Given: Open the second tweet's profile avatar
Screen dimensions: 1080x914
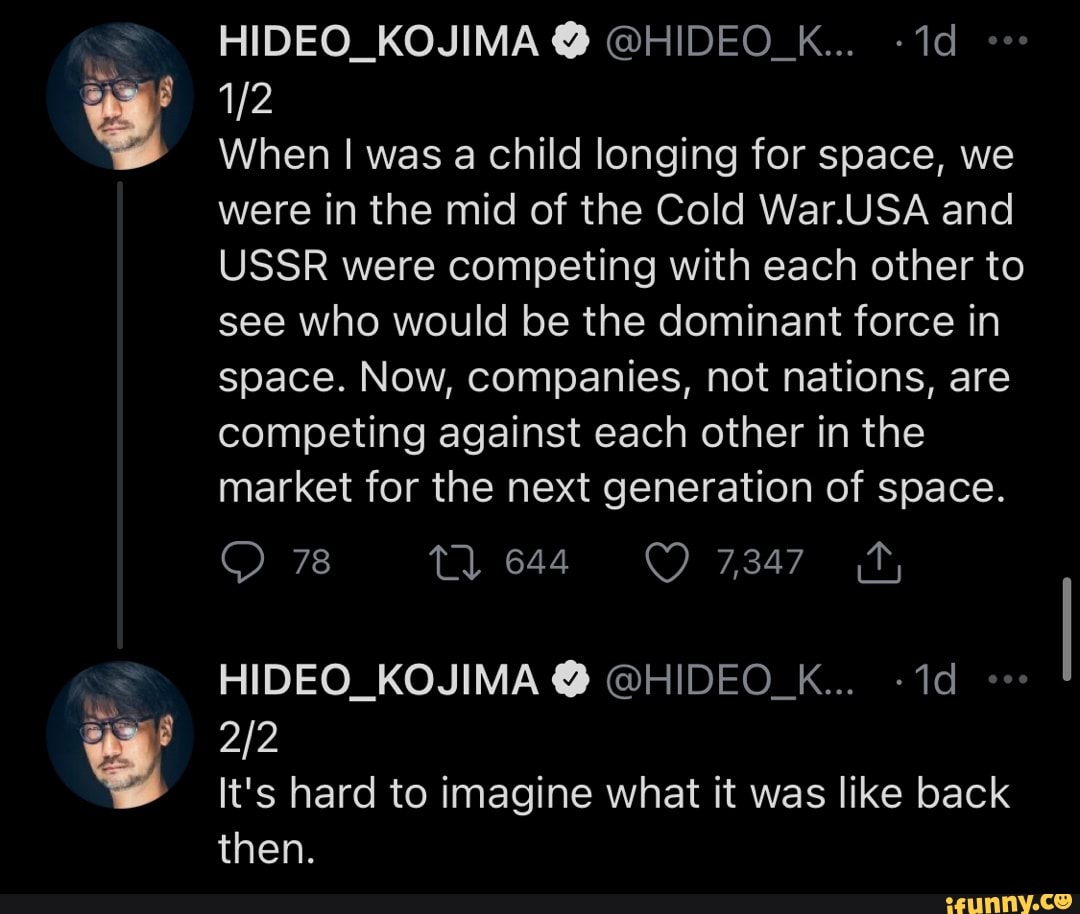Looking at the screenshot, I should pyautogui.click(x=119, y=733).
